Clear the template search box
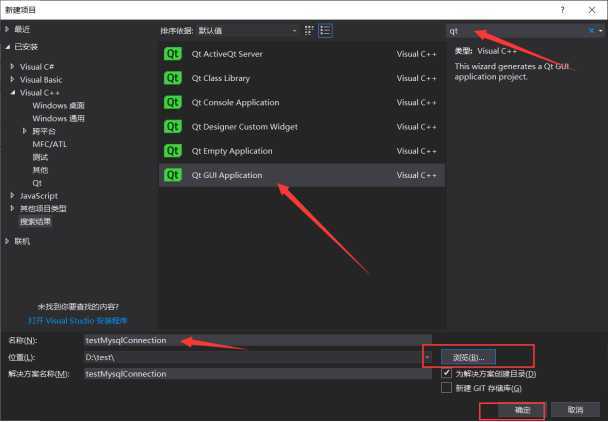Image resolution: width=609 pixels, height=422 pixels. 591,31
